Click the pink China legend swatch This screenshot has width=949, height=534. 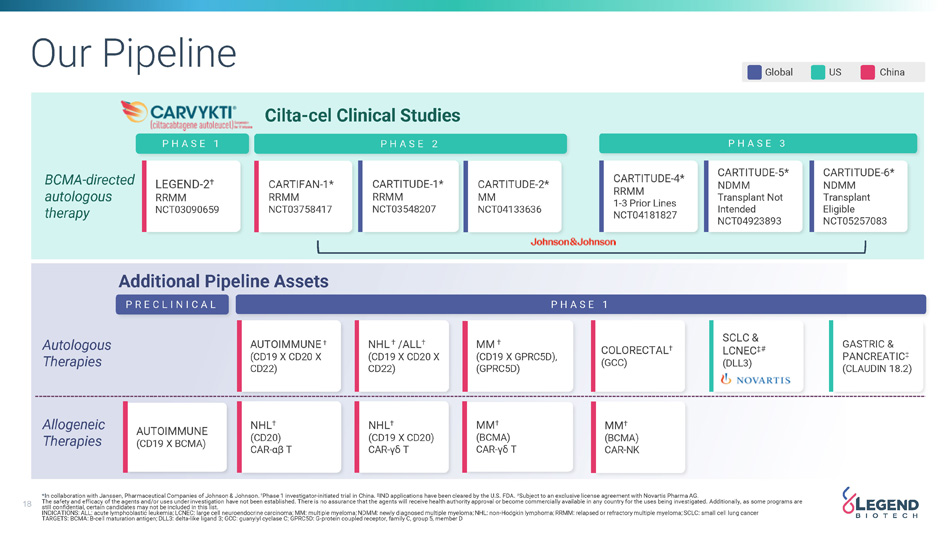click(868, 72)
